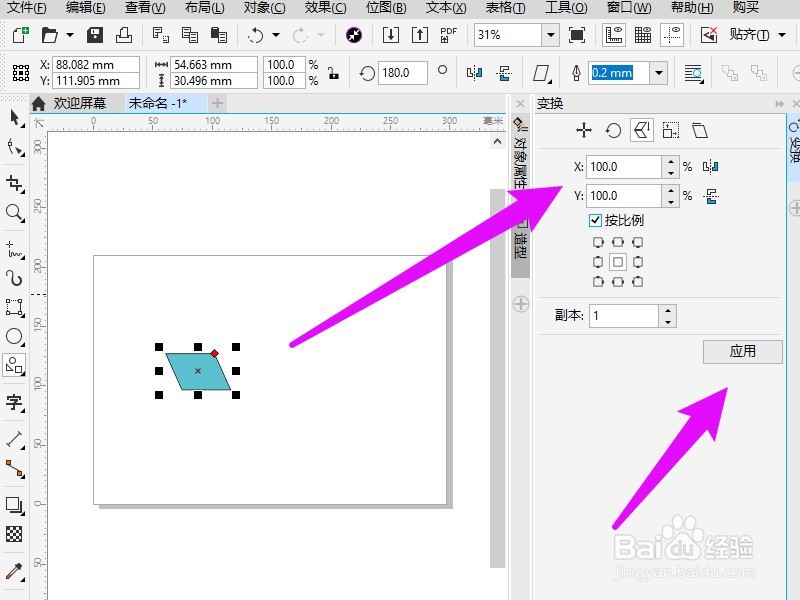Select the Transparency checkerboard tool
The height and width of the screenshot is (600, 800).
point(14,534)
